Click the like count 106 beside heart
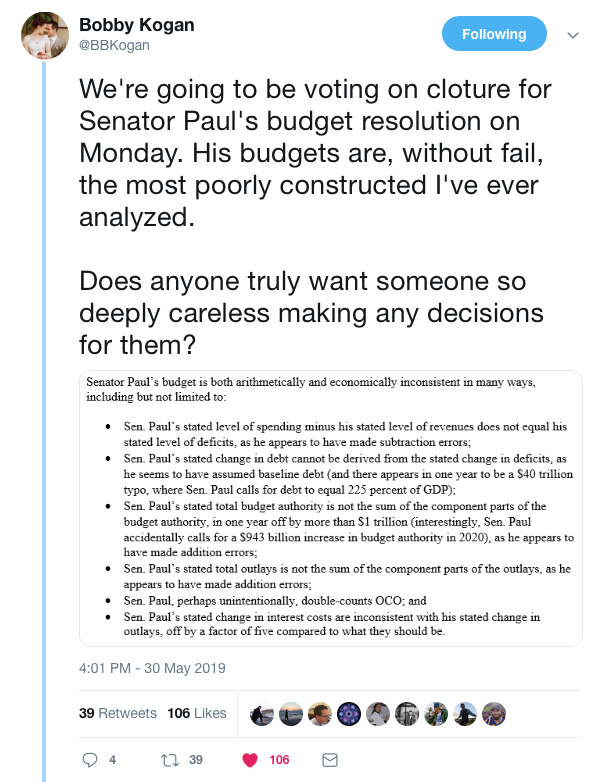607x782 pixels. pyautogui.click(x=279, y=760)
